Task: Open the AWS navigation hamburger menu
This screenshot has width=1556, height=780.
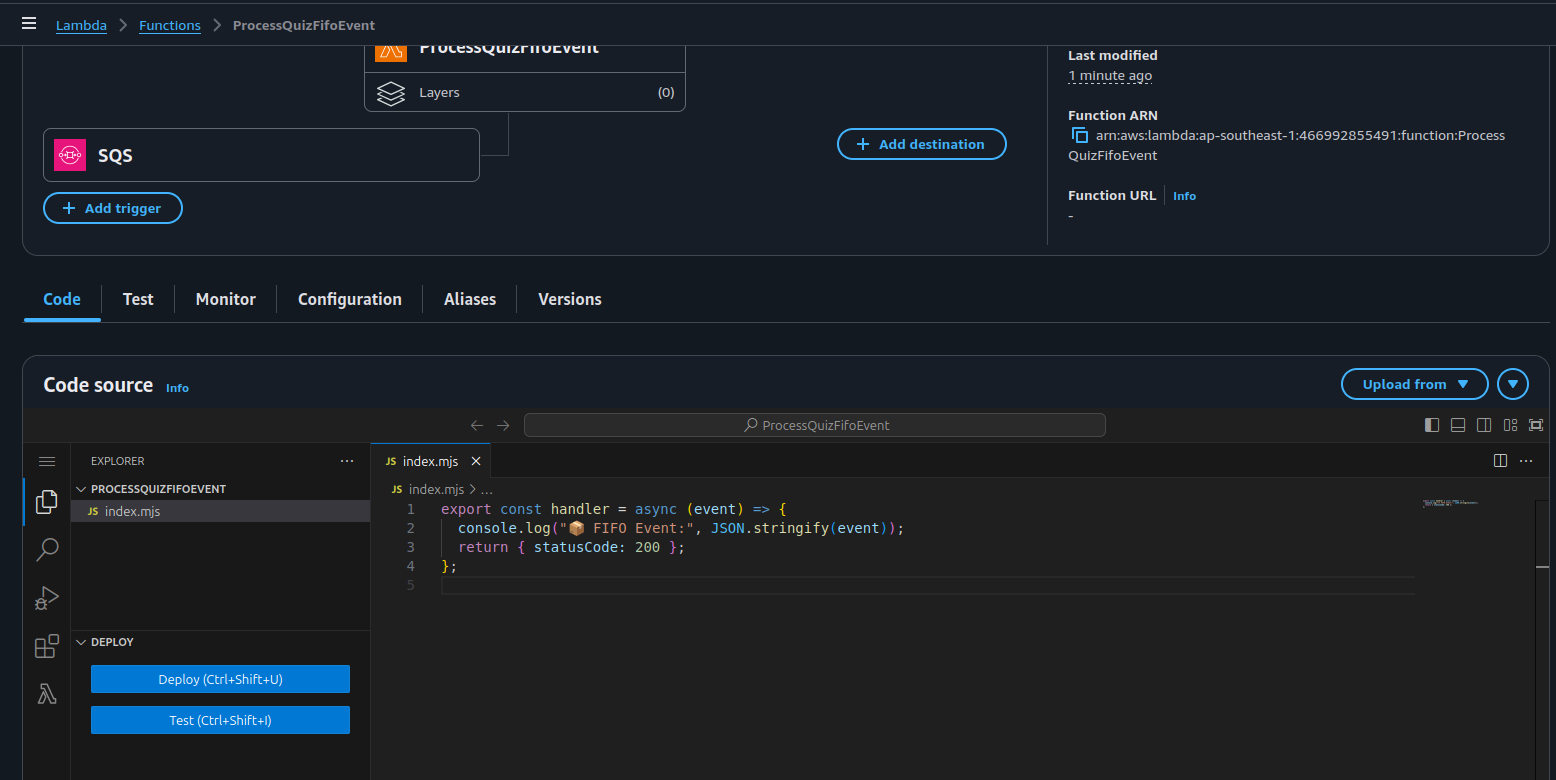Action: [x=29, y=24]
